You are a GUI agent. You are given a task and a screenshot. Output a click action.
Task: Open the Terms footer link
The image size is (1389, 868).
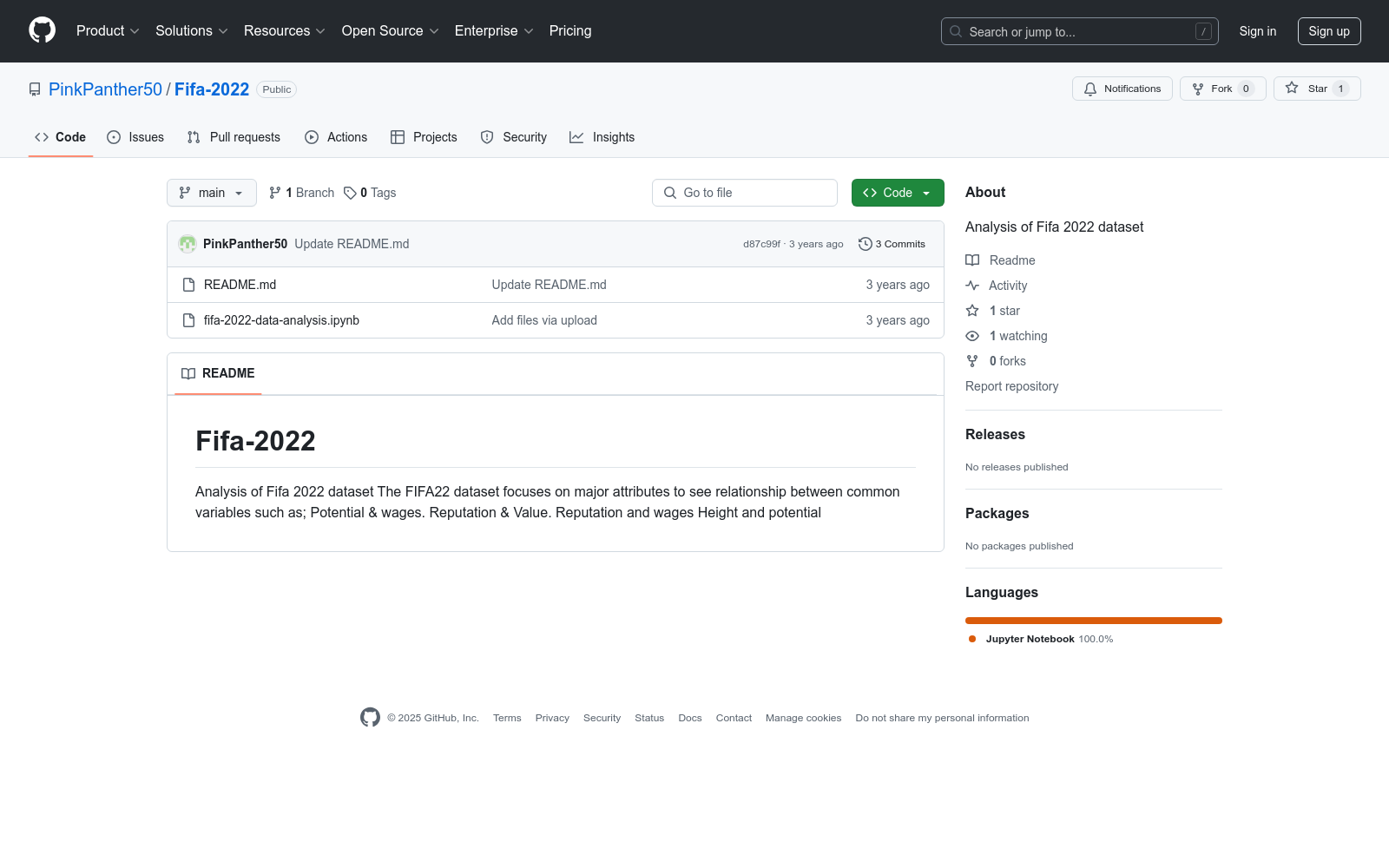[507, 718]
